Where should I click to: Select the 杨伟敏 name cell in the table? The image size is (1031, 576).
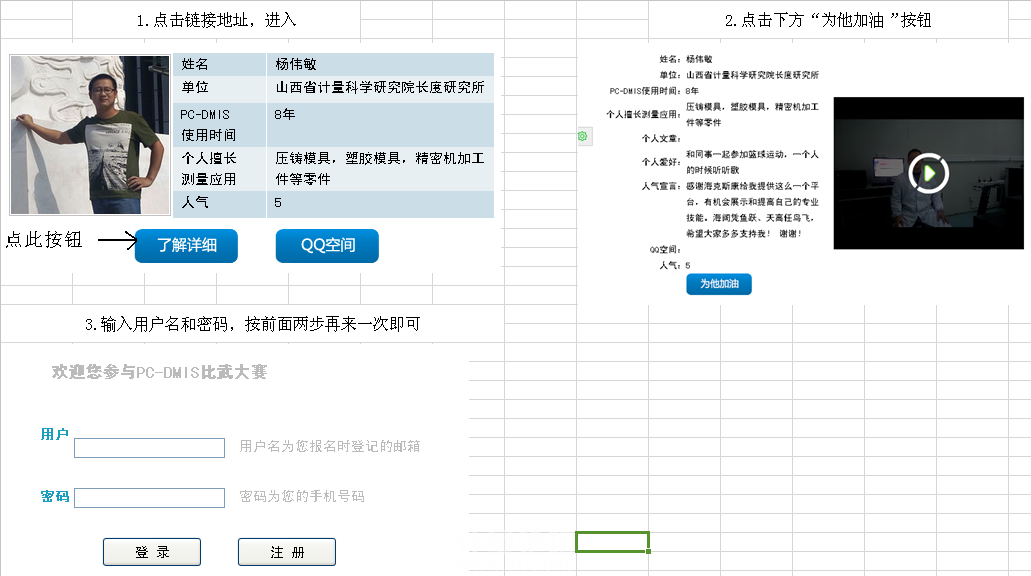(296, 64)
